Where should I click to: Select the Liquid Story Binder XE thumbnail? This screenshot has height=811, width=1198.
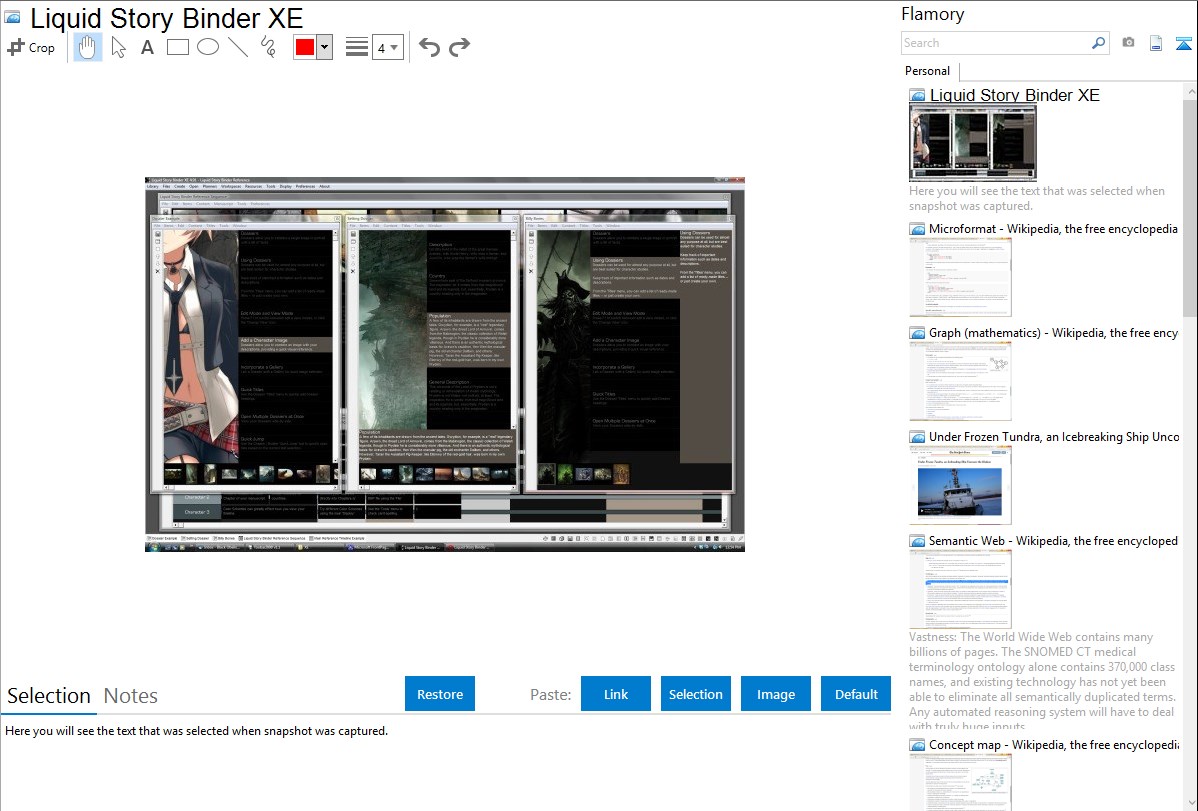pos(973,143)
